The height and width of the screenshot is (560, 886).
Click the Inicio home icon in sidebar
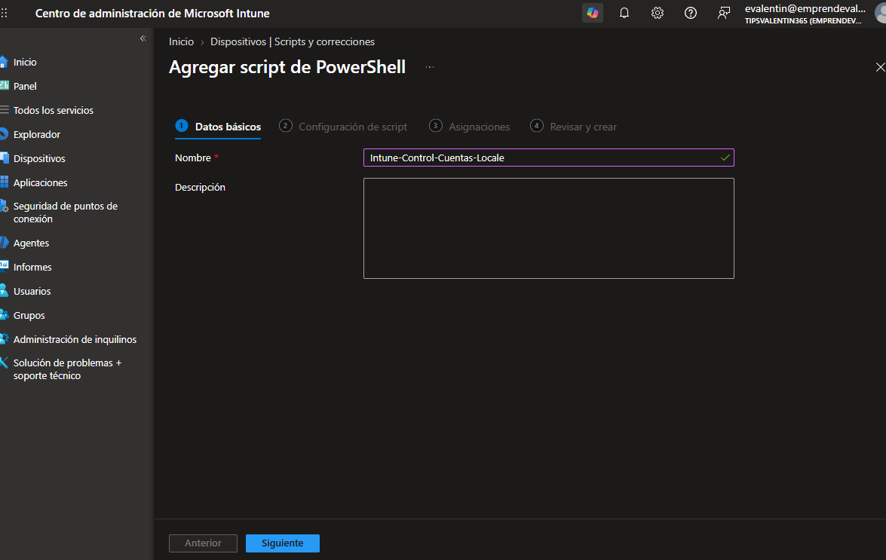click(x=4, y=62)
